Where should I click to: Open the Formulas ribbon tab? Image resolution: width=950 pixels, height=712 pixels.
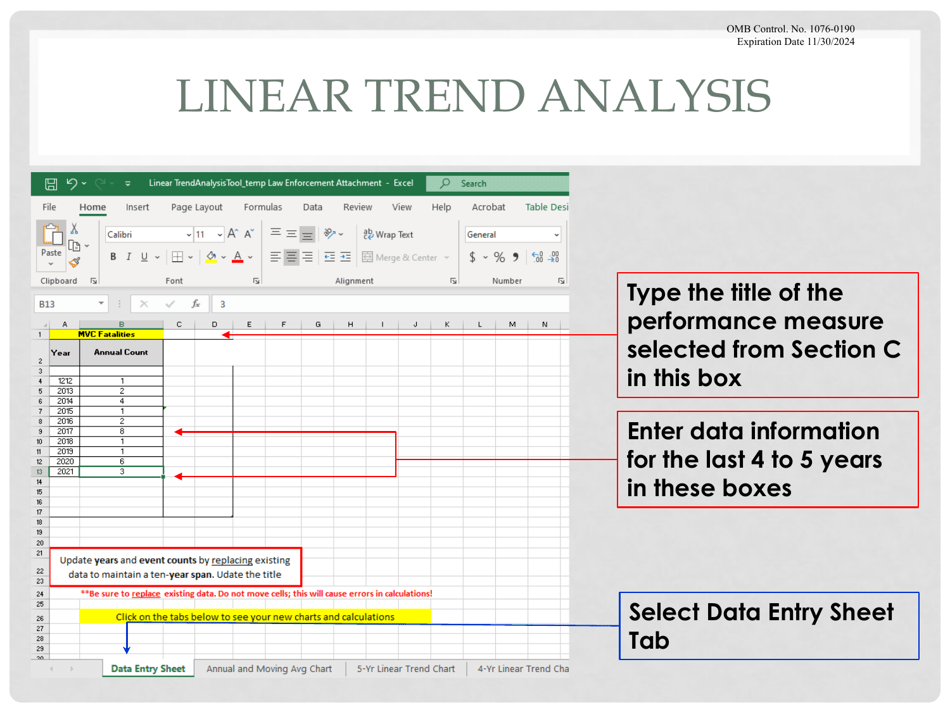(263, 207)
